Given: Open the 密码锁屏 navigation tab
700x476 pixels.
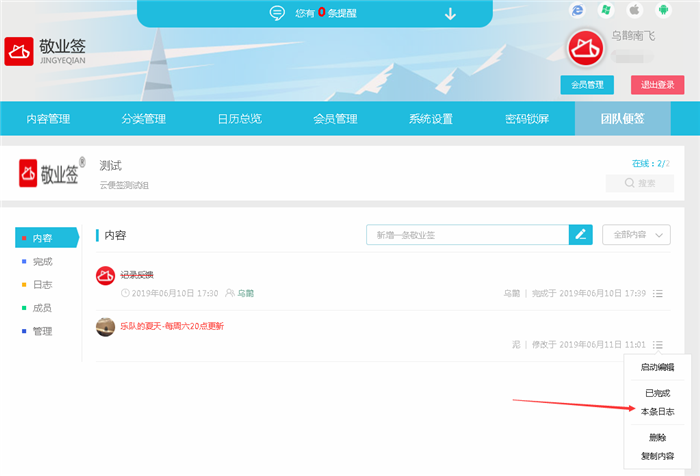Looking at the screenshot, I should (527, 119).
